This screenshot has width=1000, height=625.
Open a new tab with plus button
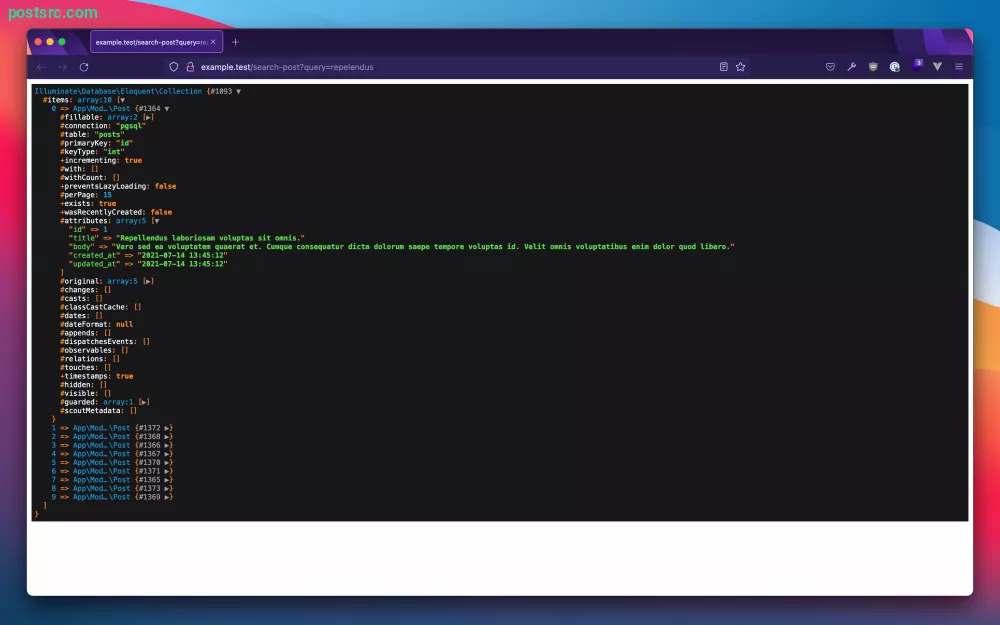(235, 42)
